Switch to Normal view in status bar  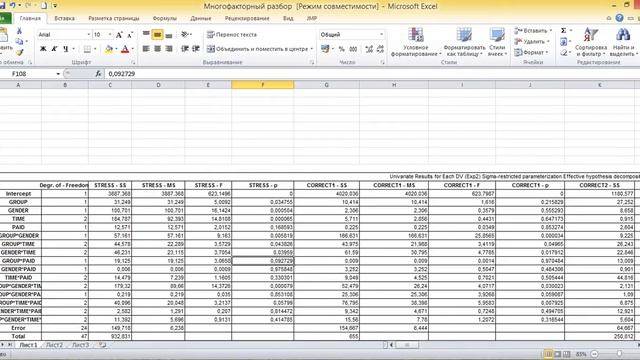[548, 354]
